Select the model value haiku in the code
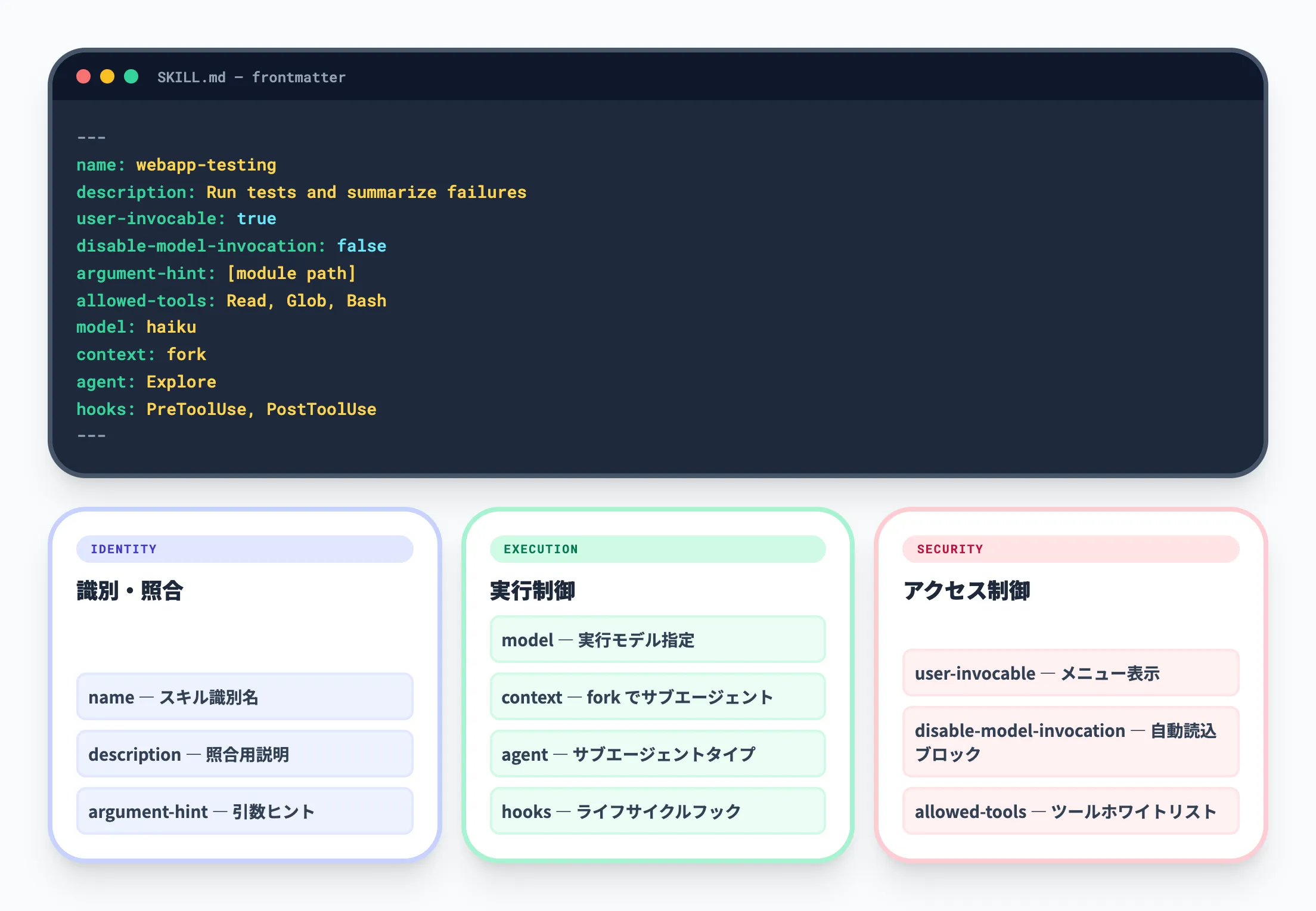1316x911 pixels. [170, 327]
